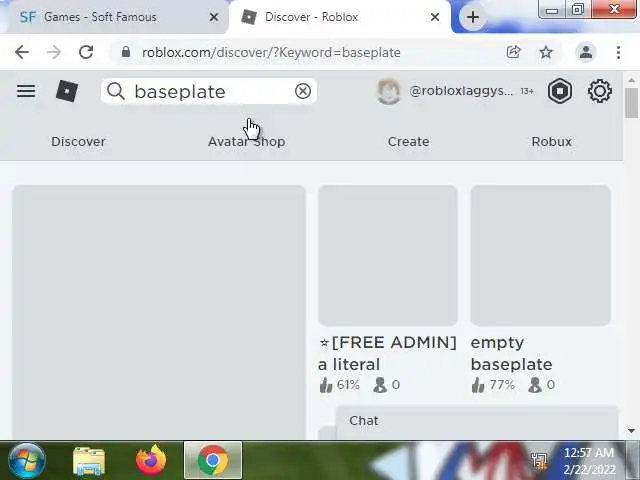Image resolution: width=640 pixels, height=480 pixels.
Task: Click the vertical scrollbar thumb
Action: click(631, 103)
